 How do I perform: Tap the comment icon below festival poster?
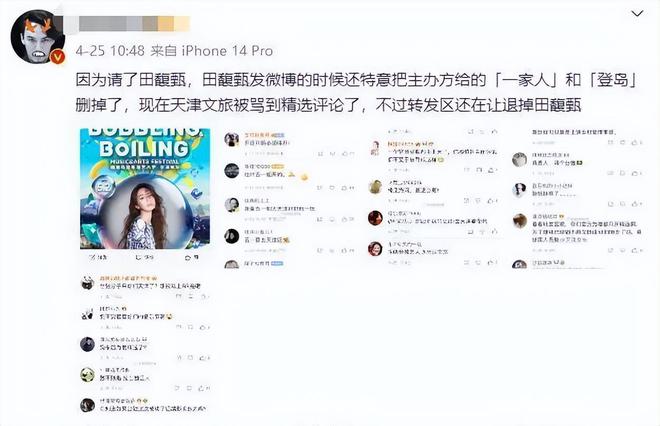click(139, 257)
